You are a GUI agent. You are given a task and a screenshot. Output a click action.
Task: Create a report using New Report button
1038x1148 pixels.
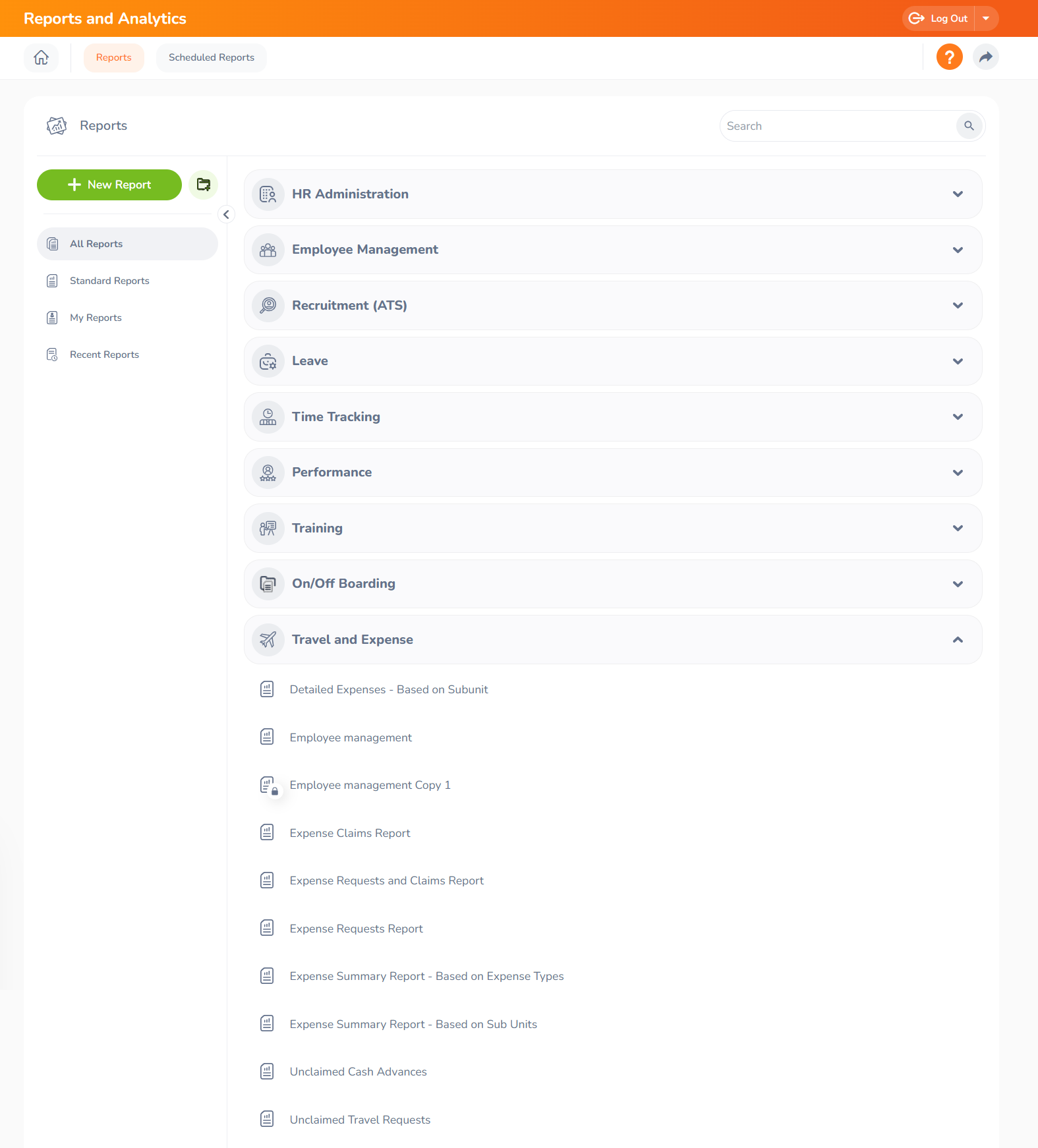(x=109, y=185)
